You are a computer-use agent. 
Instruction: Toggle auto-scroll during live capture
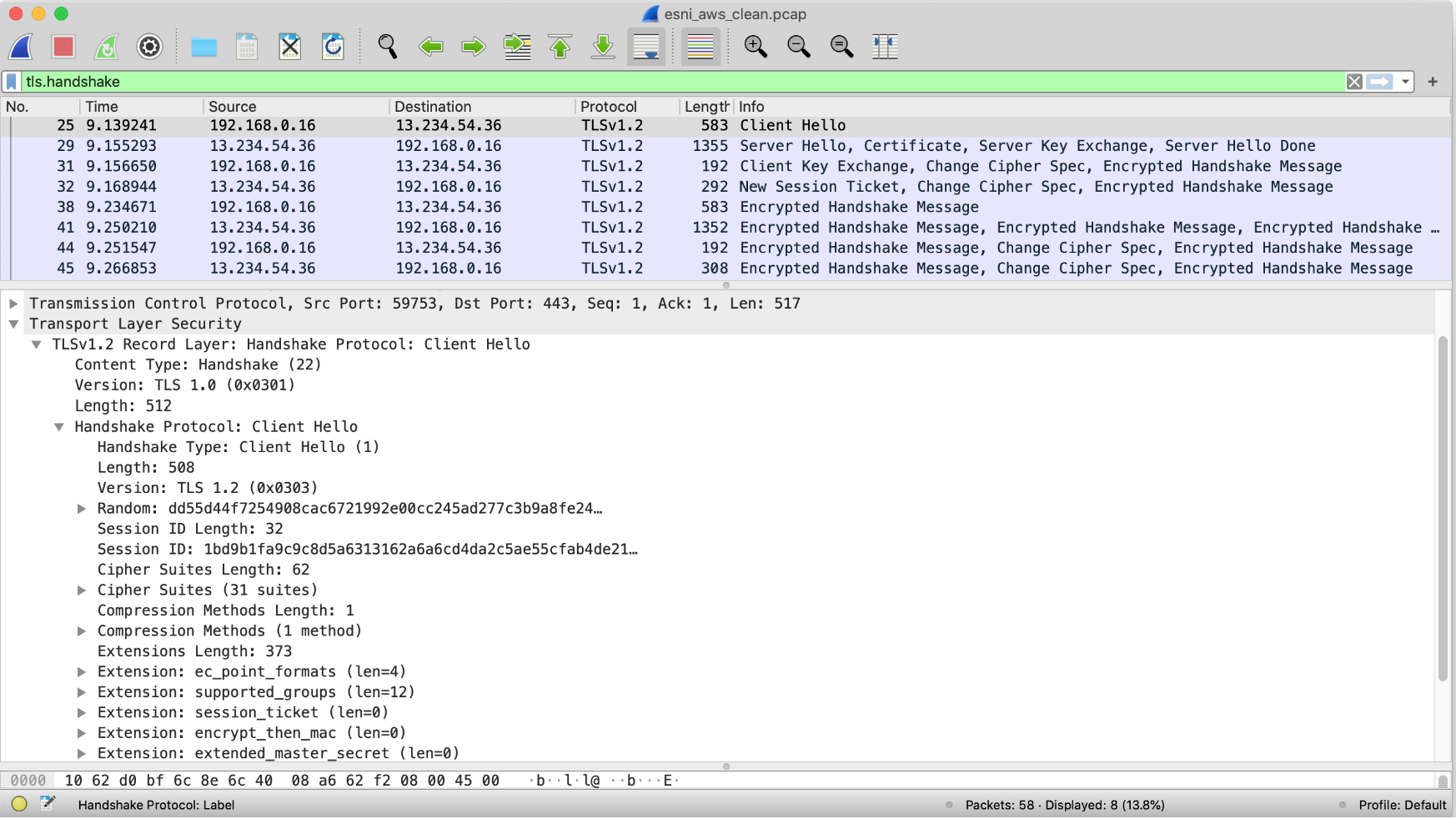coord(646,47)
